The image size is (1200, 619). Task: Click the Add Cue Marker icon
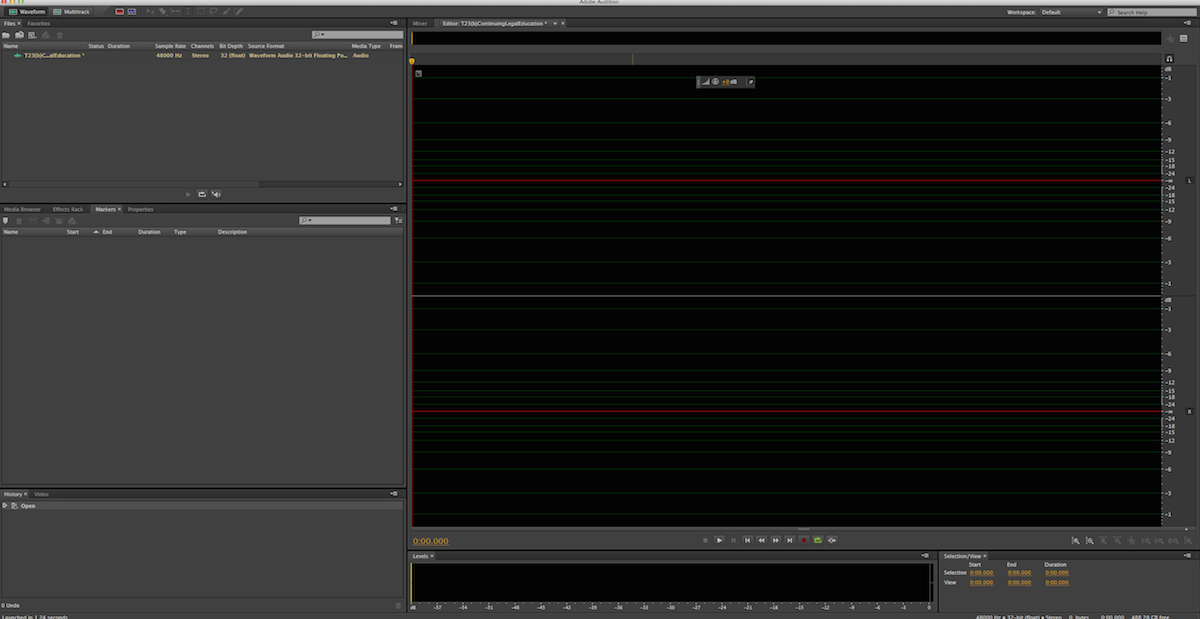point(7,220)
